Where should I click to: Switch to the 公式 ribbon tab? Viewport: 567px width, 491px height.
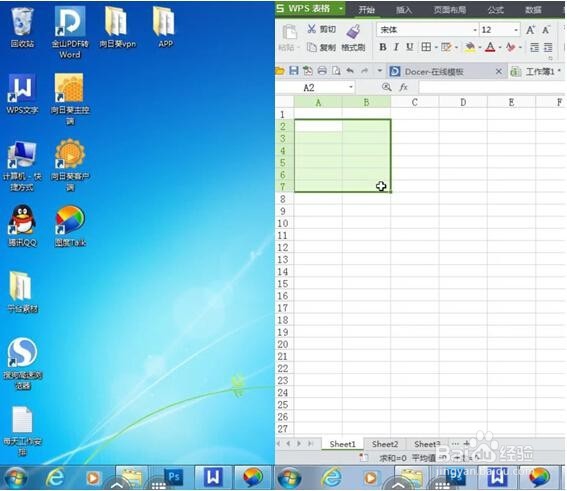(495, 10)
